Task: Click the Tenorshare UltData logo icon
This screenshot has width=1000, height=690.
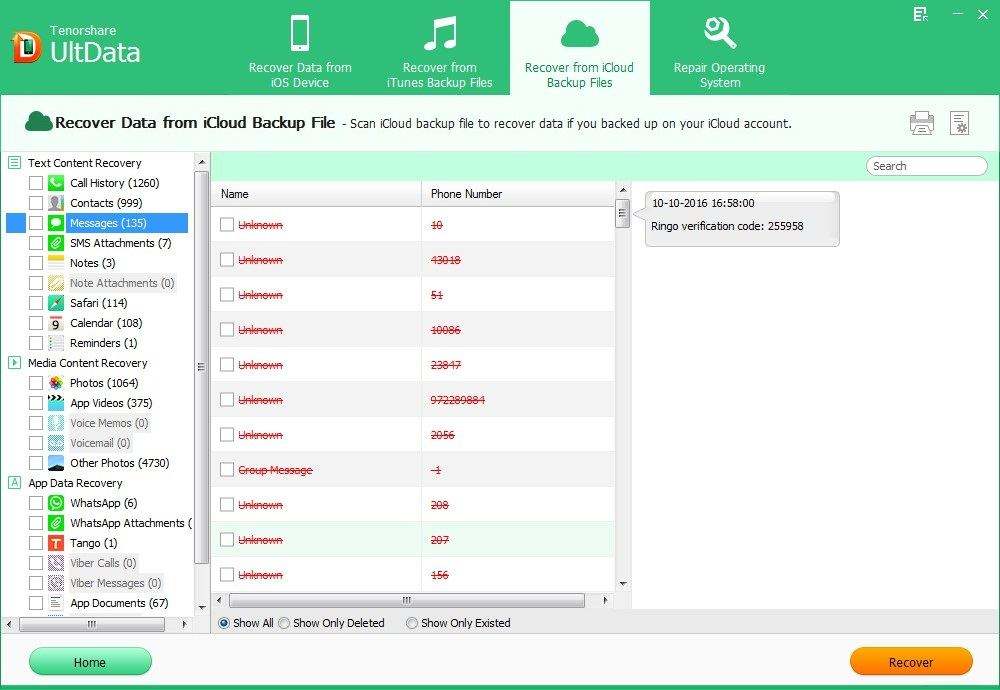Action: pos(27,48)
